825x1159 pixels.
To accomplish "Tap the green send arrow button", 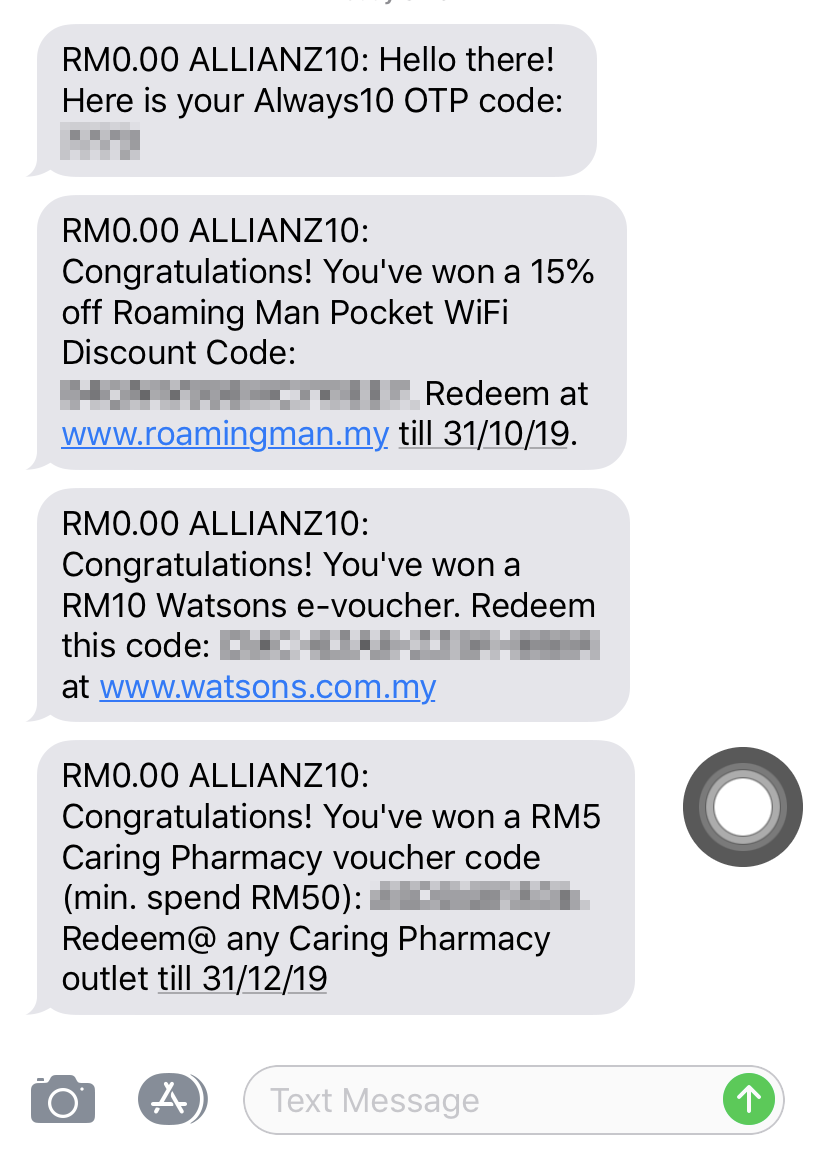I will [x=748, y=1099].
